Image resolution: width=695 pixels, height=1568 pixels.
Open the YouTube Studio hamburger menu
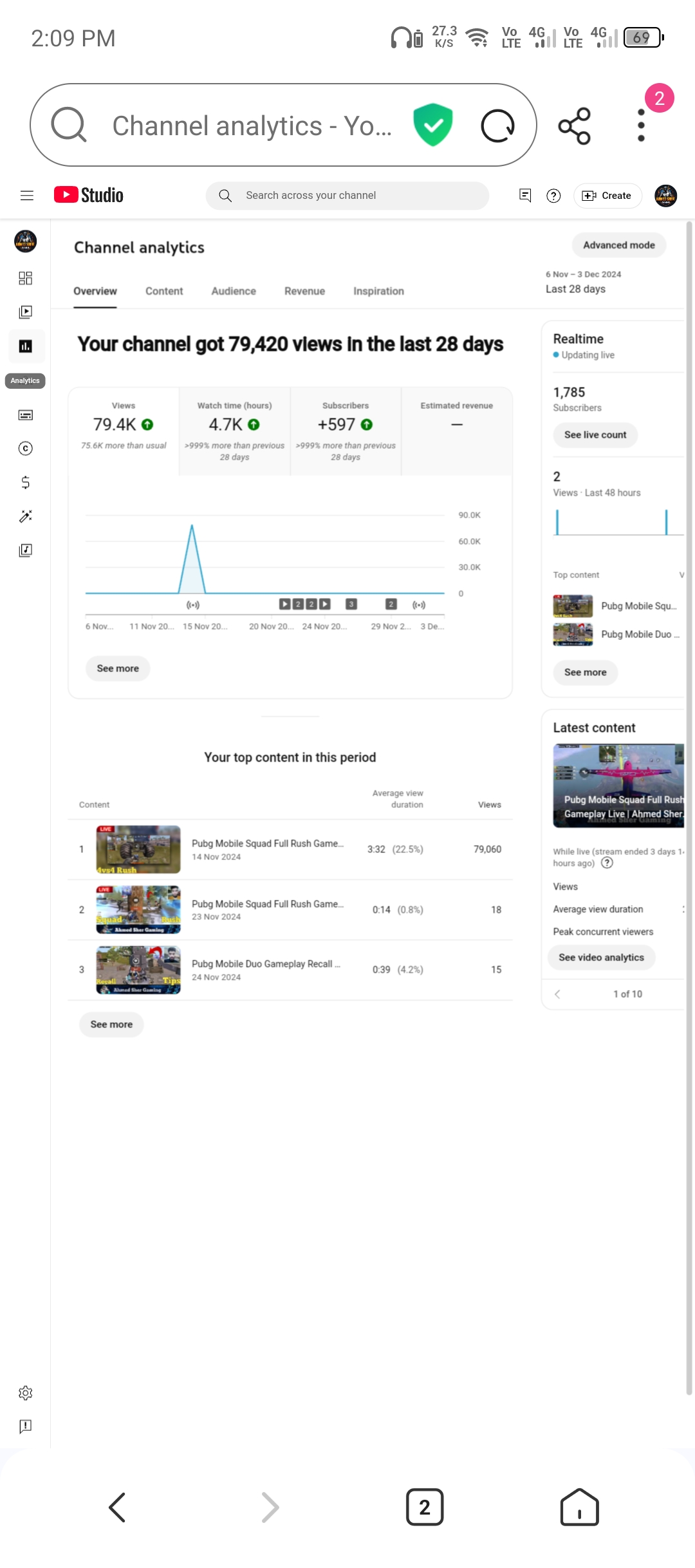27,196
